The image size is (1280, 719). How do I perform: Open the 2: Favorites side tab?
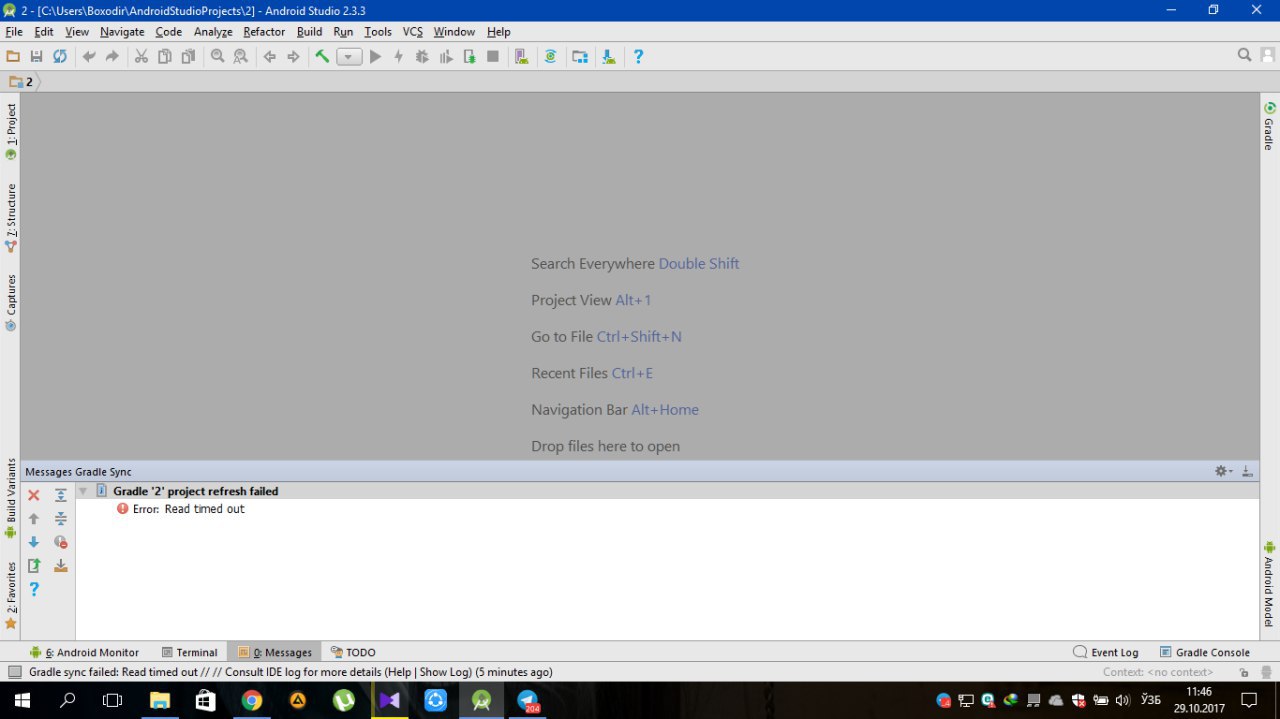(11, 595)
